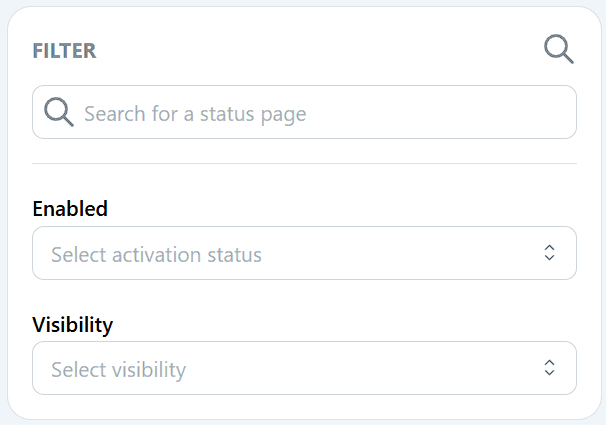Click the "Select activation status" placeholder text
The height and width of the screenshot is (425, 606).
[157, 255]
